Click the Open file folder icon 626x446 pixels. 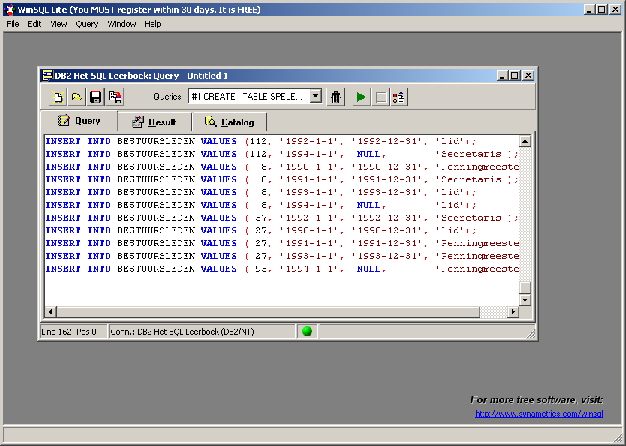(77, 97)
